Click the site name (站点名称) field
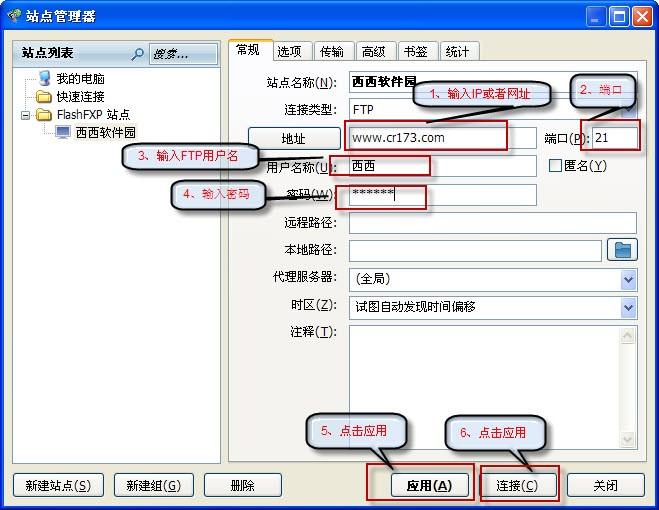Viewport: 659px width, 510px height. tap(493, 82)
